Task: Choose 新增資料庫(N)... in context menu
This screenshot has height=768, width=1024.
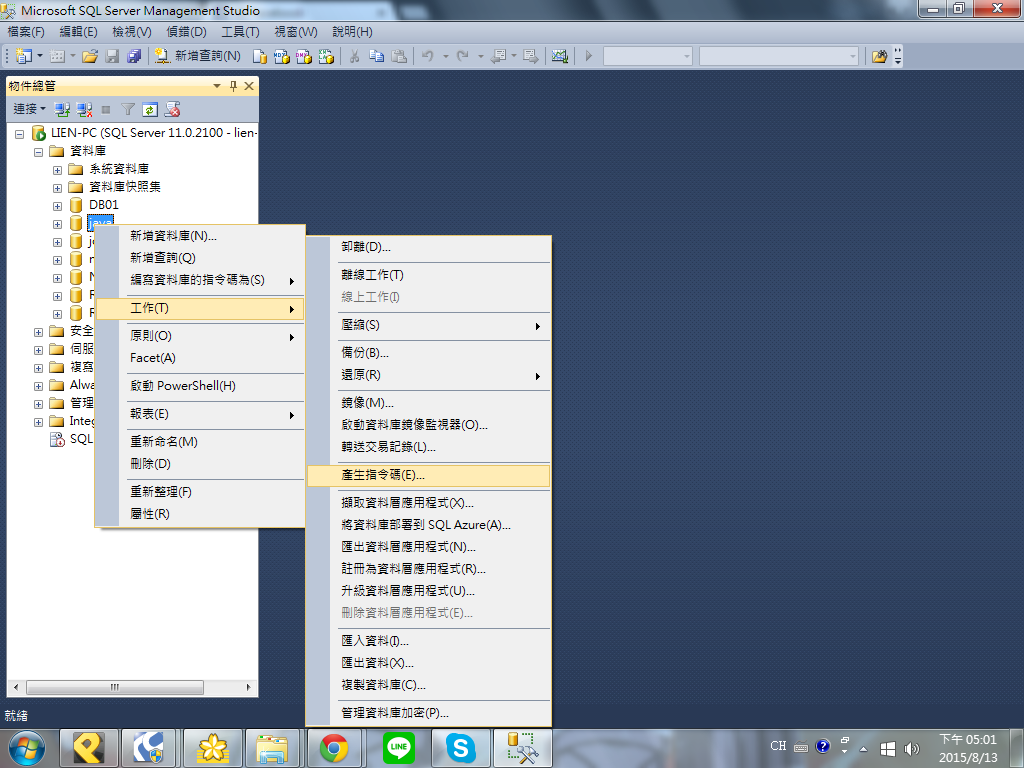Action: (200, 236)
